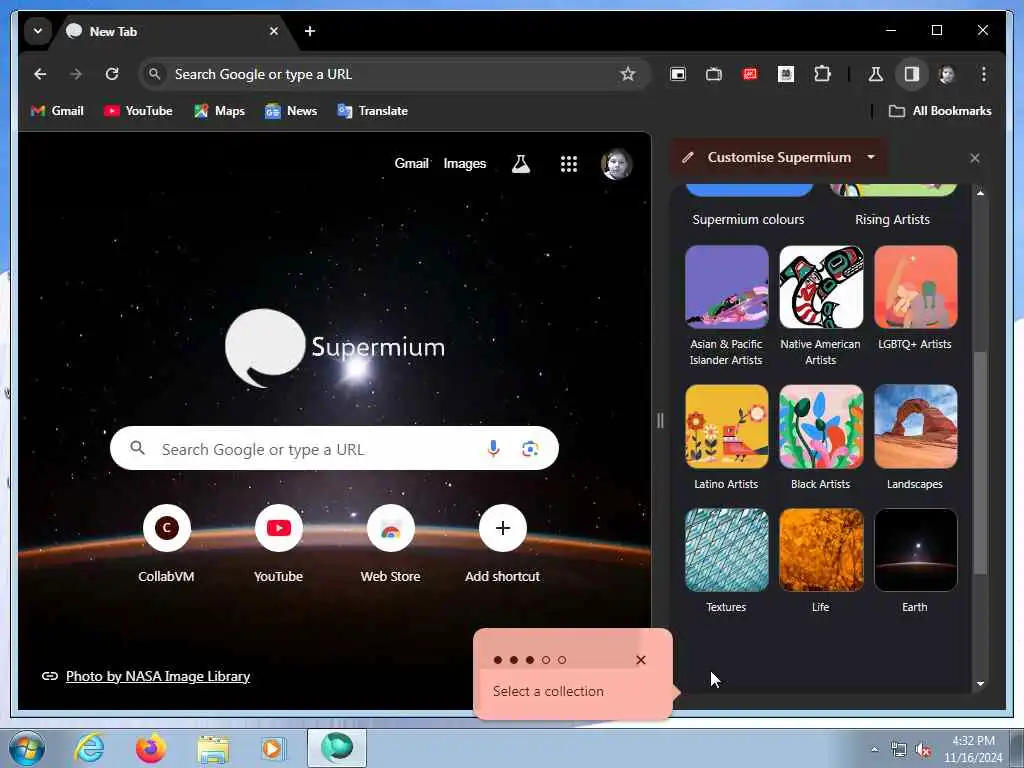Select Latino Artists collection
1024x768 pixels.
point(726,438)
